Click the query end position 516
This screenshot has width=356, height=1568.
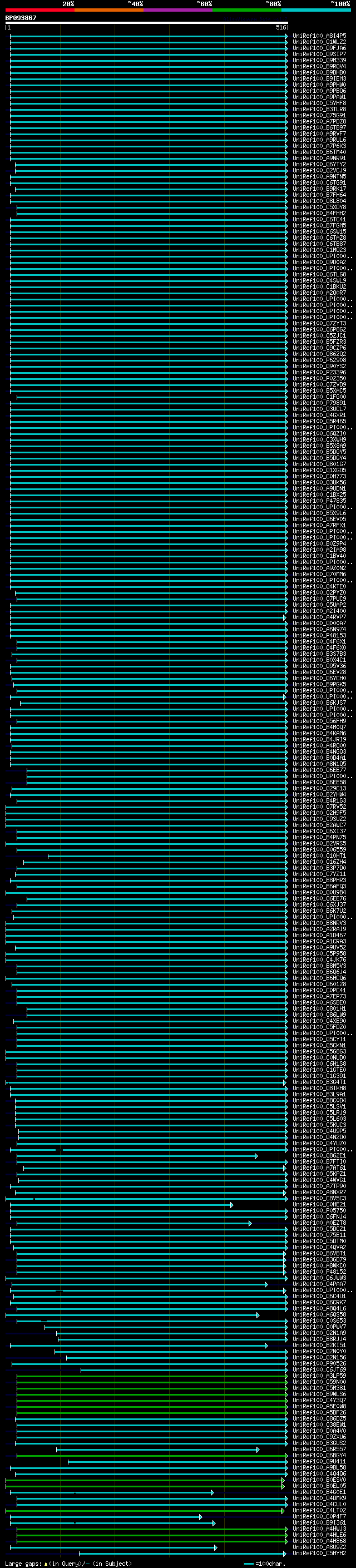click(x=280, y=27)
